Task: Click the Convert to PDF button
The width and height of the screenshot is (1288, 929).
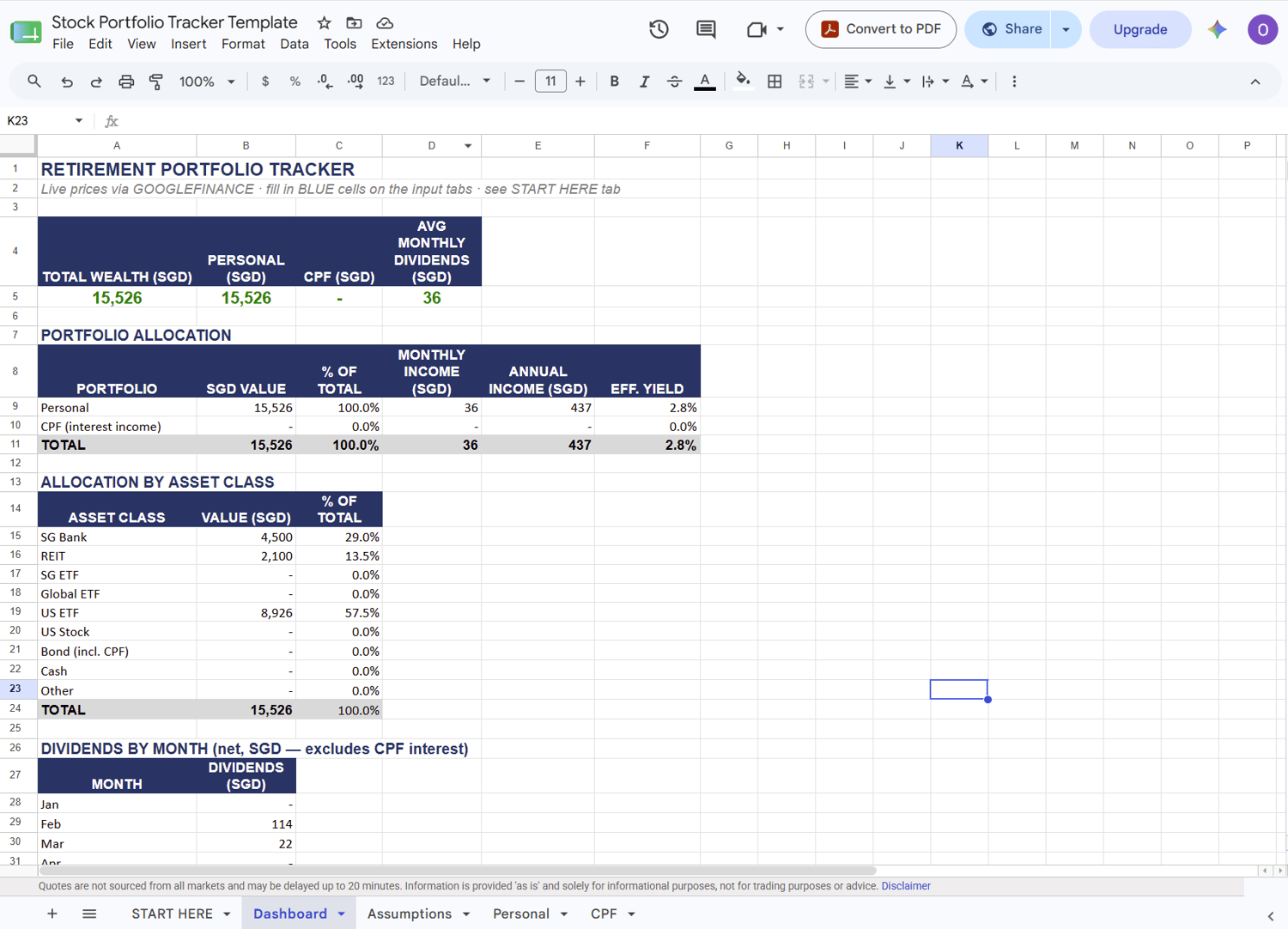Action: tap(881, 29)
